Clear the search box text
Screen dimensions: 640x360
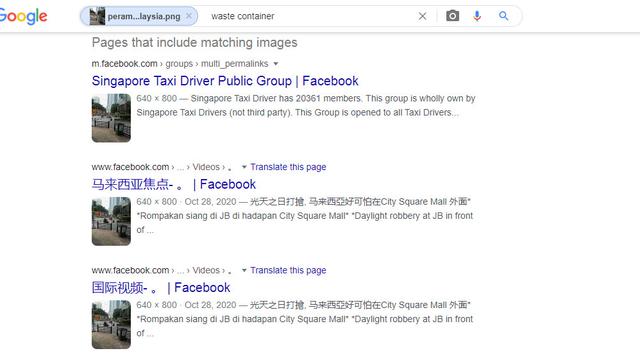[422, 16]
